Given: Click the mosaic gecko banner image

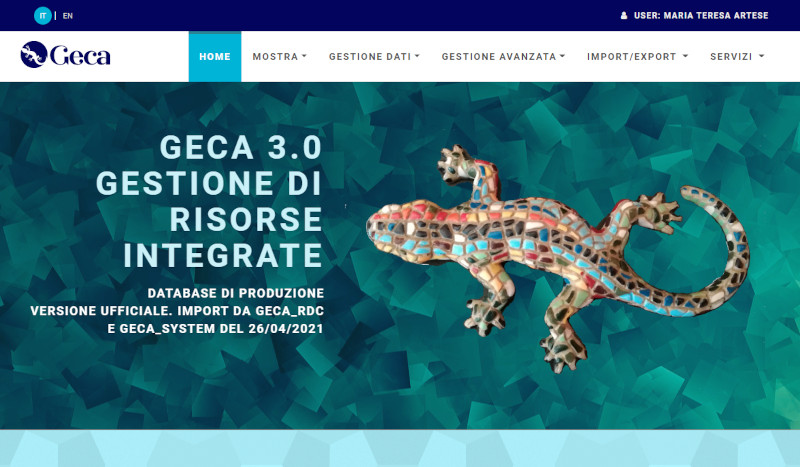Looking at the screenshot, I should click(557, 259).
